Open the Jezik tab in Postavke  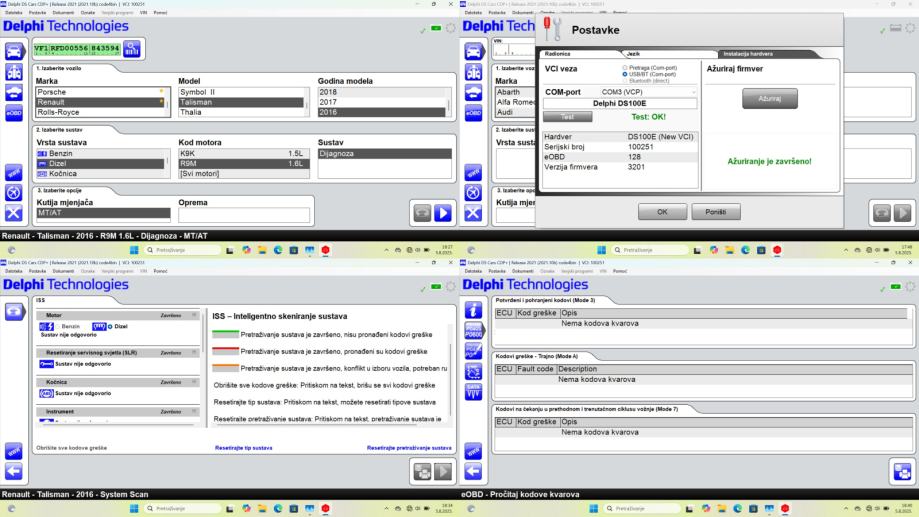click(x=670, y=54)
